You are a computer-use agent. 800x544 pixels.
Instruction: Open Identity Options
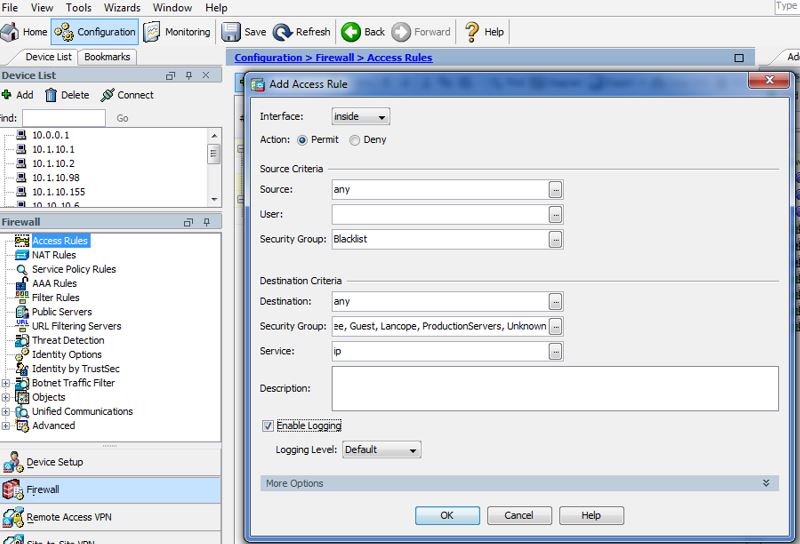[66, 355]
